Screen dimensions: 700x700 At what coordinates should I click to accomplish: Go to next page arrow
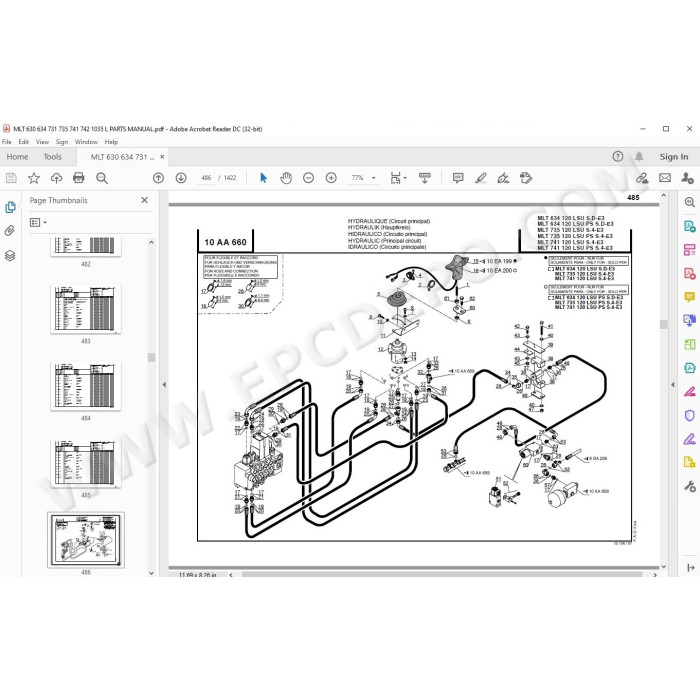tap(181, 178)
